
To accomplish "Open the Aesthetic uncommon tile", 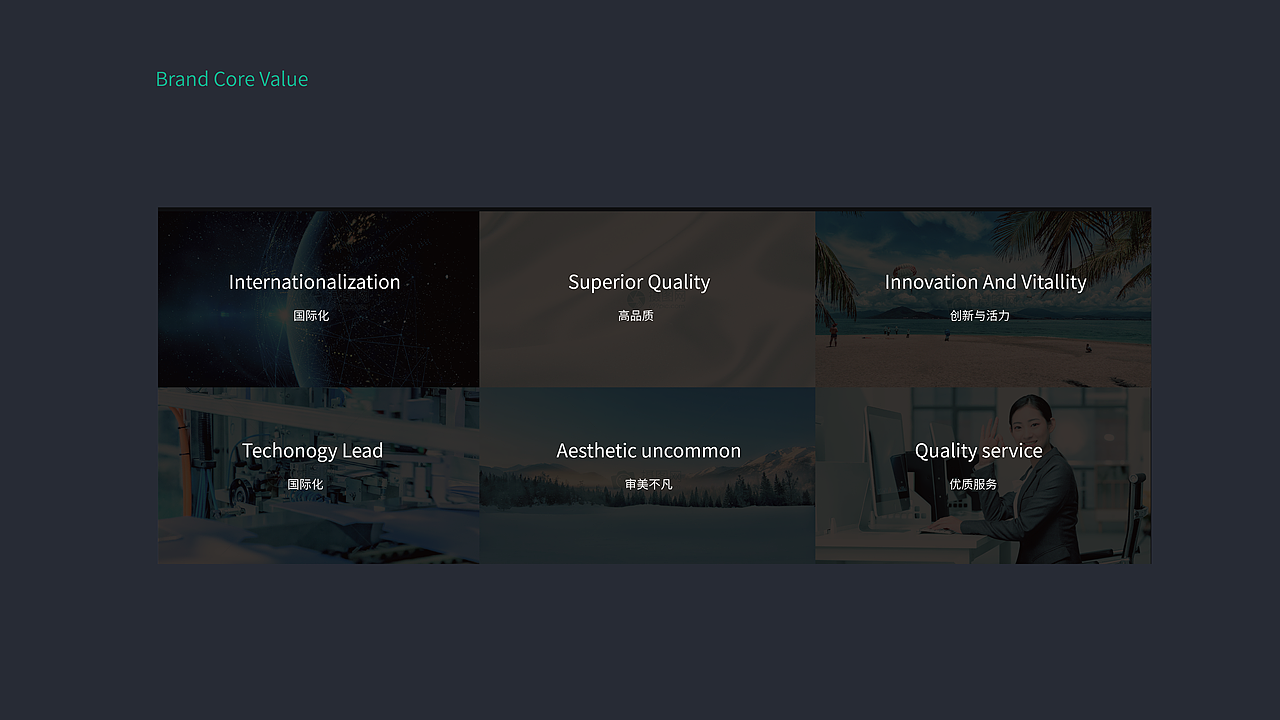I will pyautogui.click(x=647, y=475).
